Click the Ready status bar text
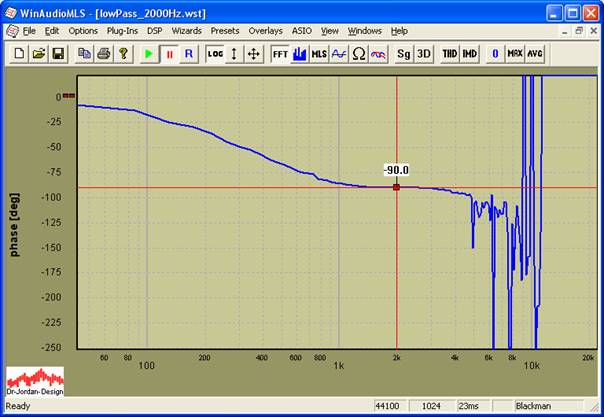 point(18,406)
